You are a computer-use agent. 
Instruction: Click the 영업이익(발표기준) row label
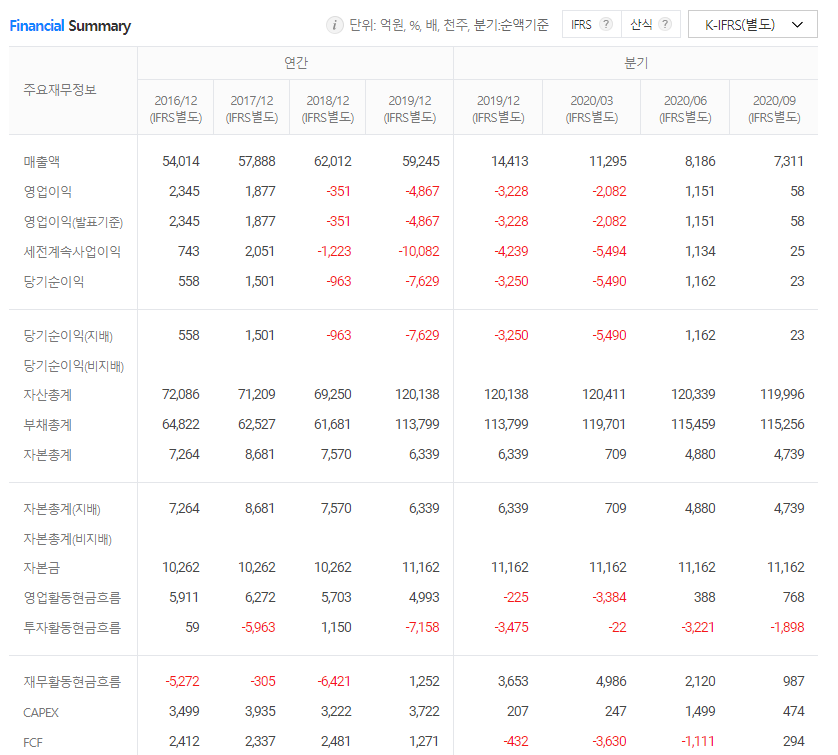(x=73, y=221)
